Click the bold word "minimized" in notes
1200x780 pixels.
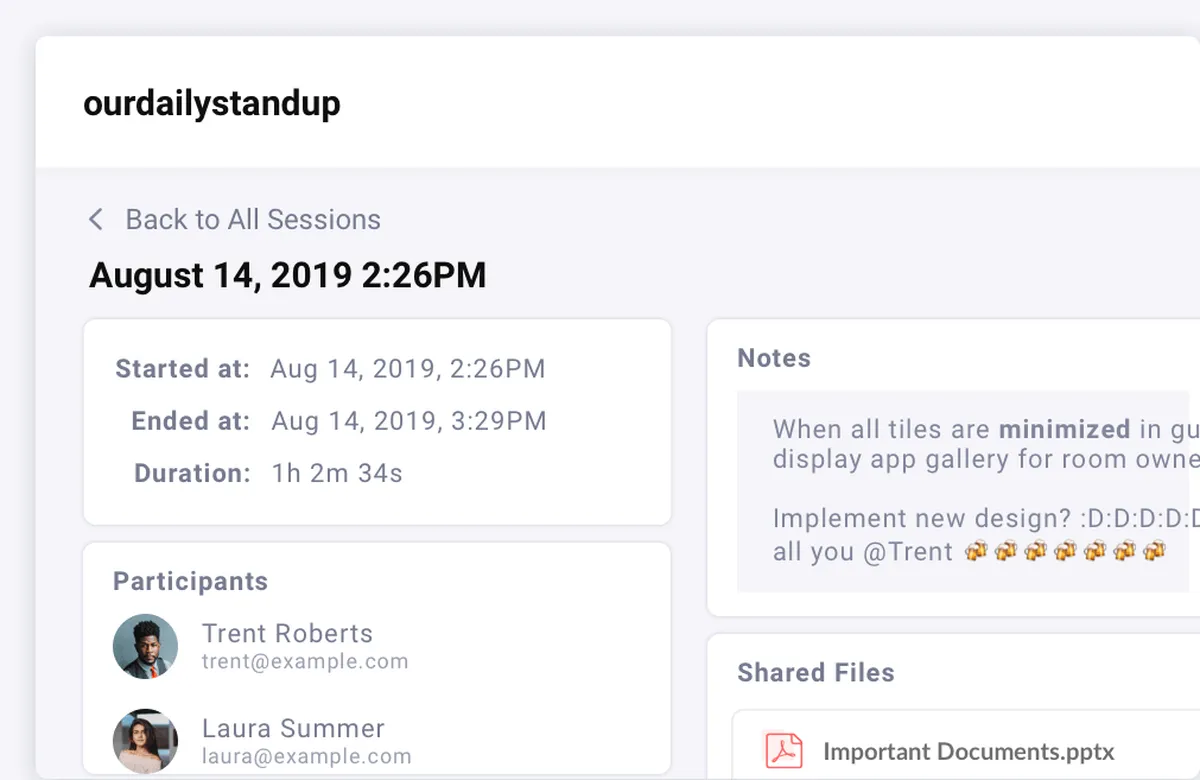click(x=1065, y=430)
